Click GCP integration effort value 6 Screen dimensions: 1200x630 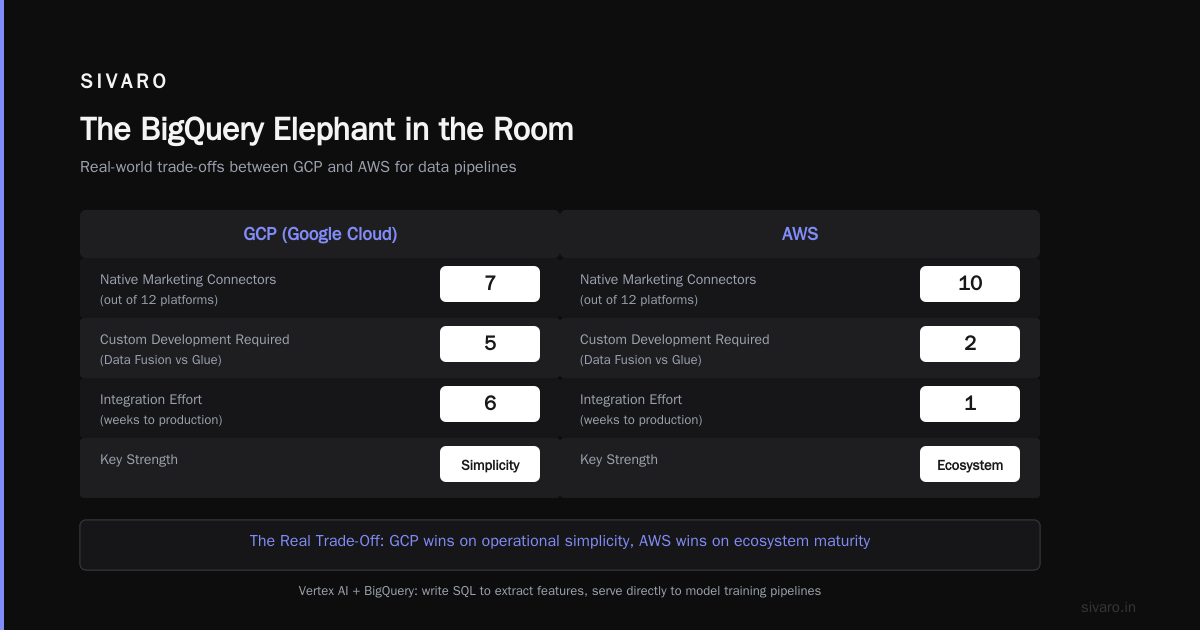[x=490, y=404]
